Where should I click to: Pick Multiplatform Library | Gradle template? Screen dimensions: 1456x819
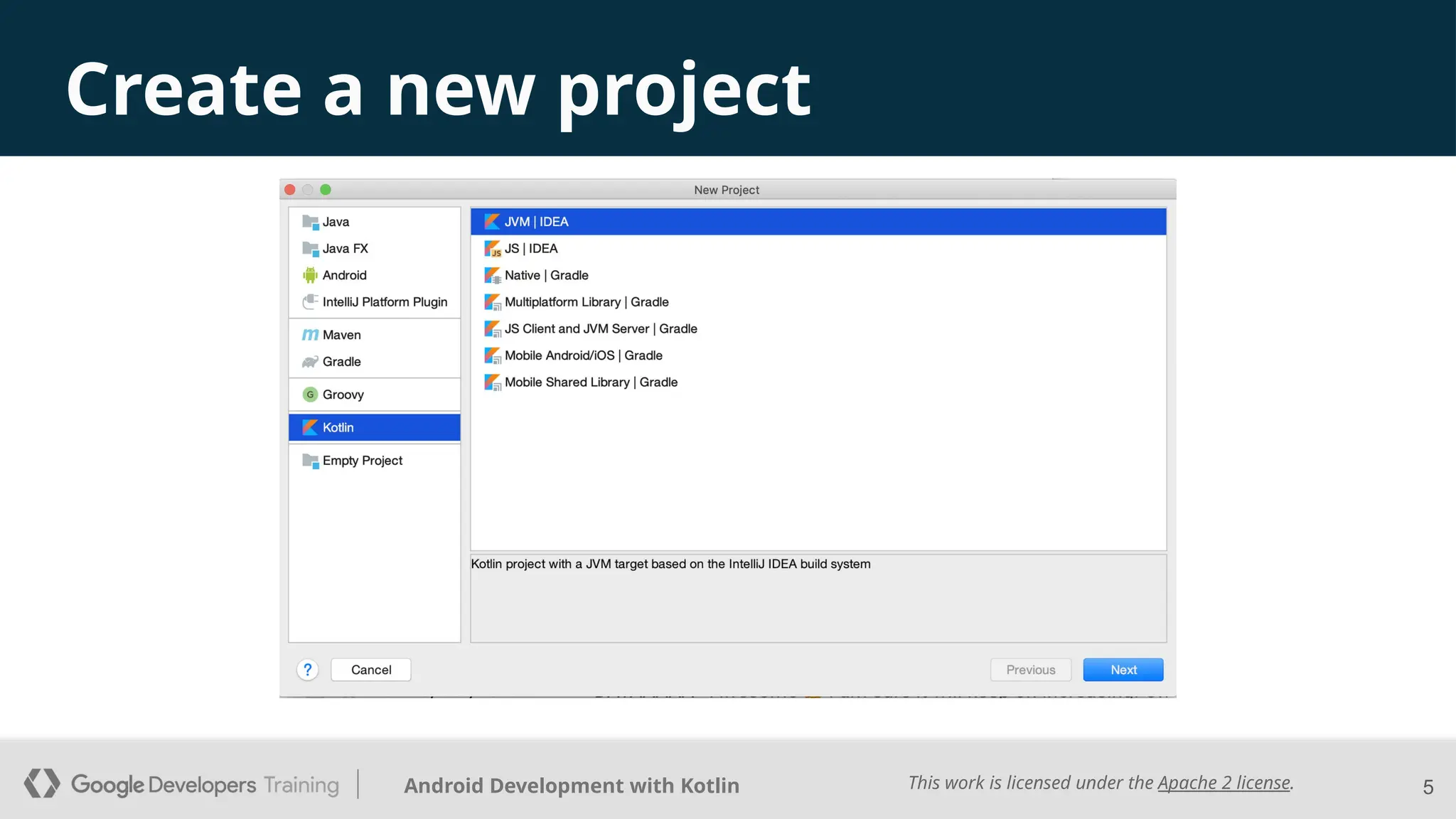[818, 302]
